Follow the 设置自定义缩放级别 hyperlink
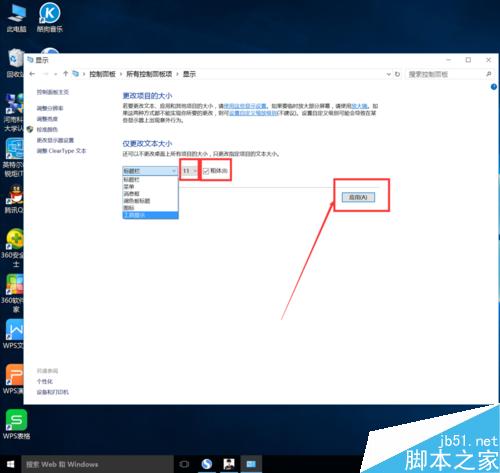 tap(253, 113)
